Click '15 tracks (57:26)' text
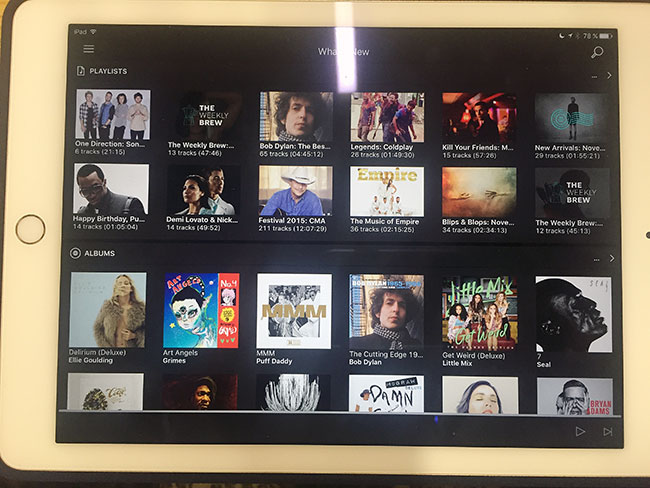The height and width of the screenshot is (488, 650). tap(469, 155)
